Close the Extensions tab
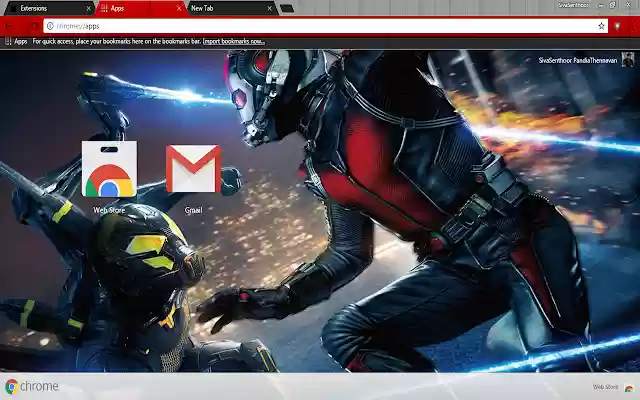The image size is (640, 400). click(89, 8)
